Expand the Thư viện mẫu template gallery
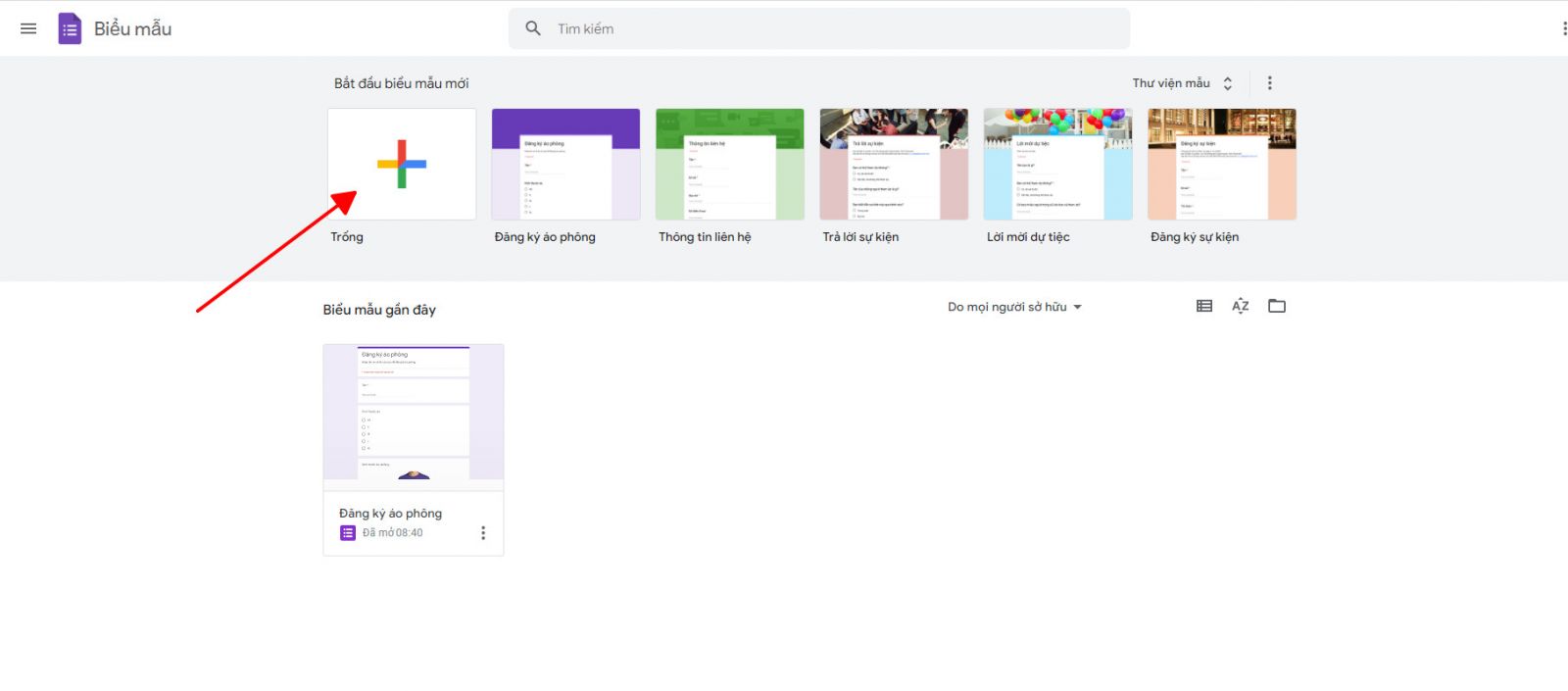Viewport: 1568px width, 691px height. click(x=1182, y=83)
